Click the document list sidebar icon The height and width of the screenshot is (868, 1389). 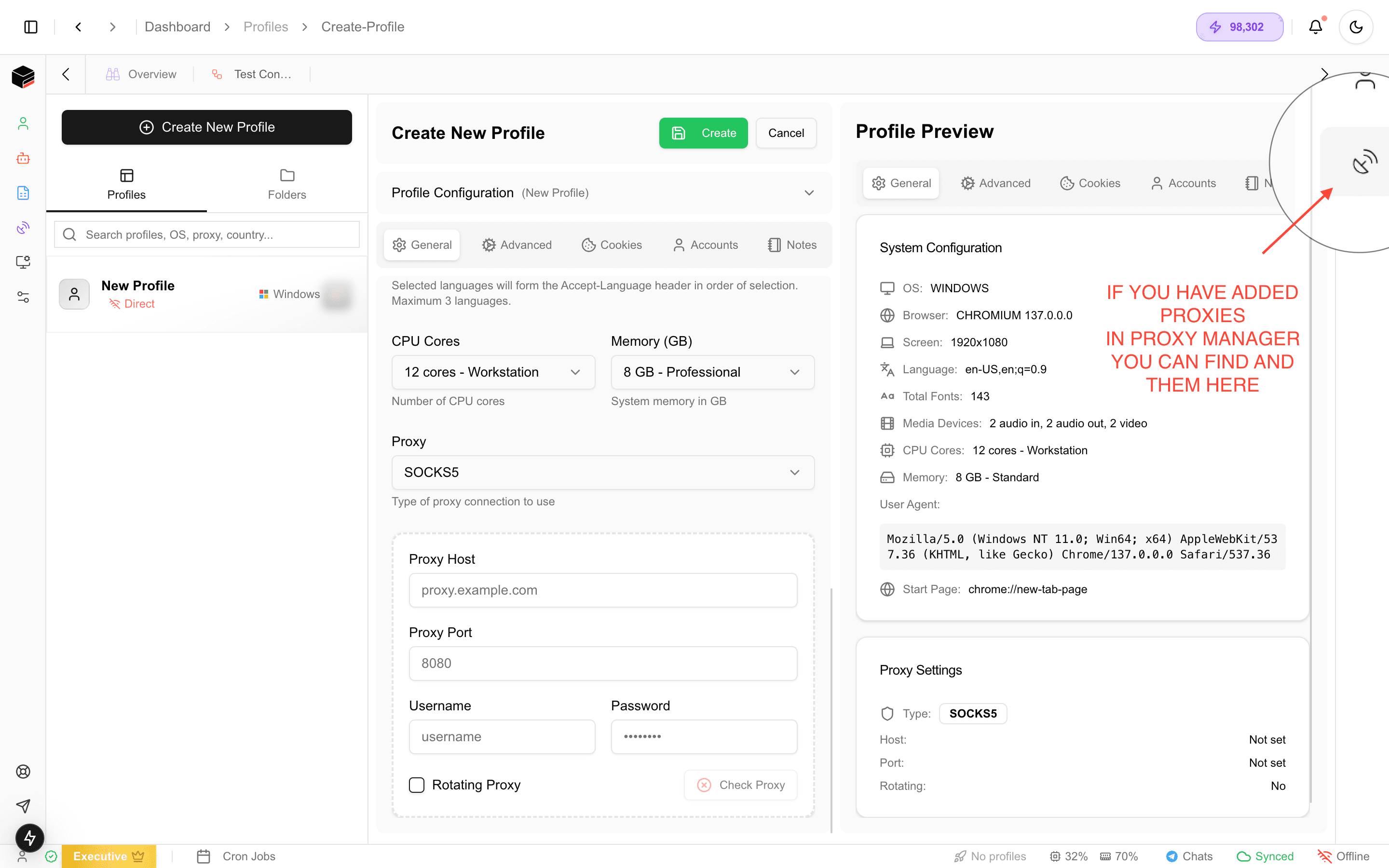(23, 193)
